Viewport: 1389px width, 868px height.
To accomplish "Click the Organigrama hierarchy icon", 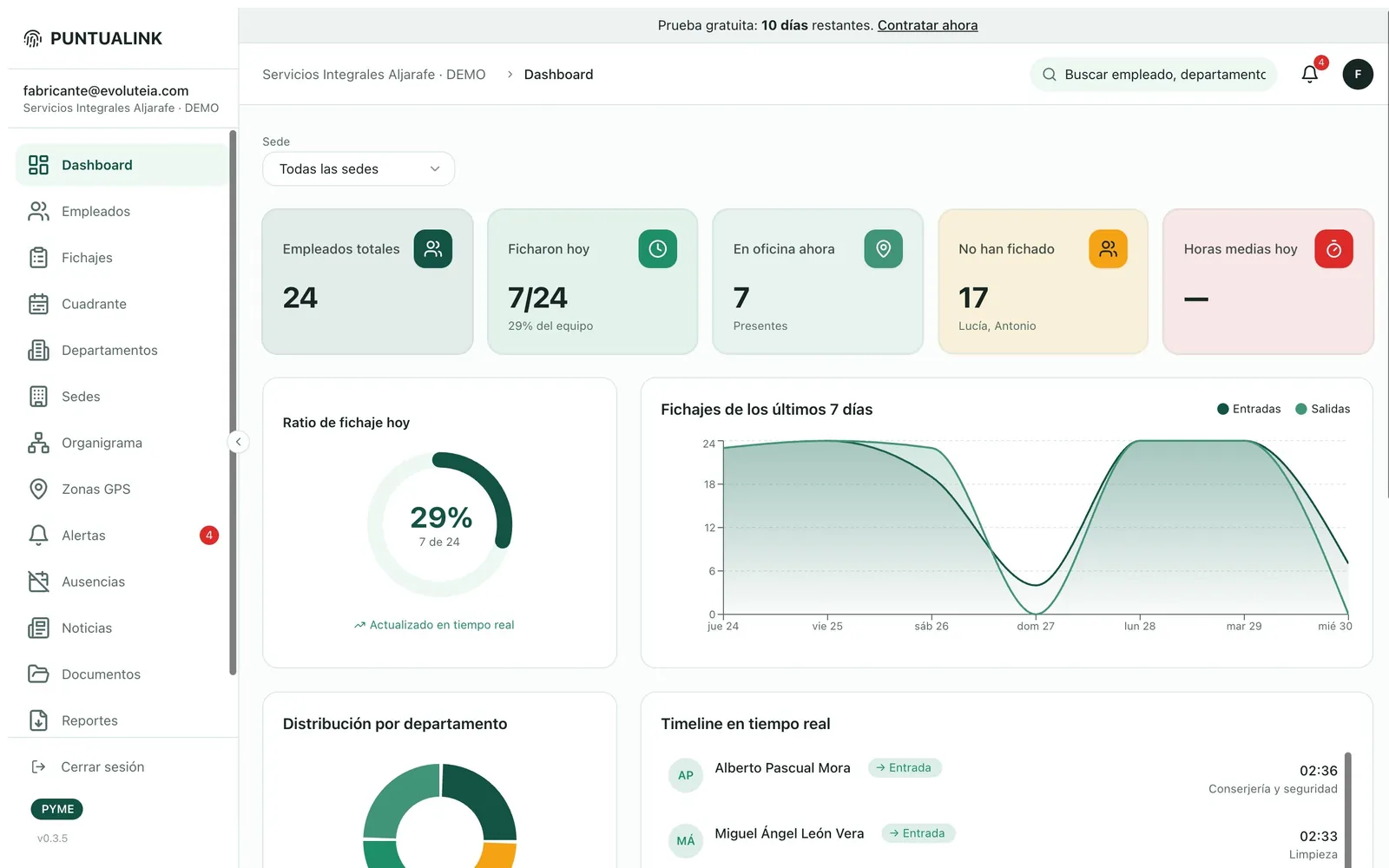I will (38, 443).
